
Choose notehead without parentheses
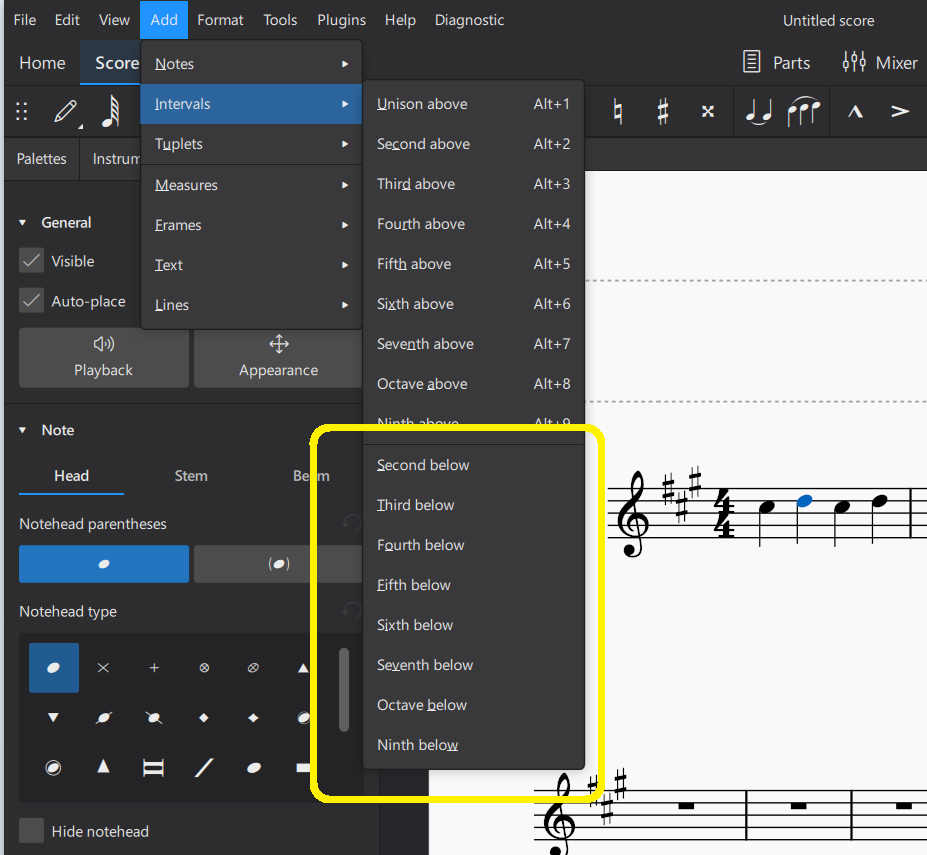(x=104, y=563)
